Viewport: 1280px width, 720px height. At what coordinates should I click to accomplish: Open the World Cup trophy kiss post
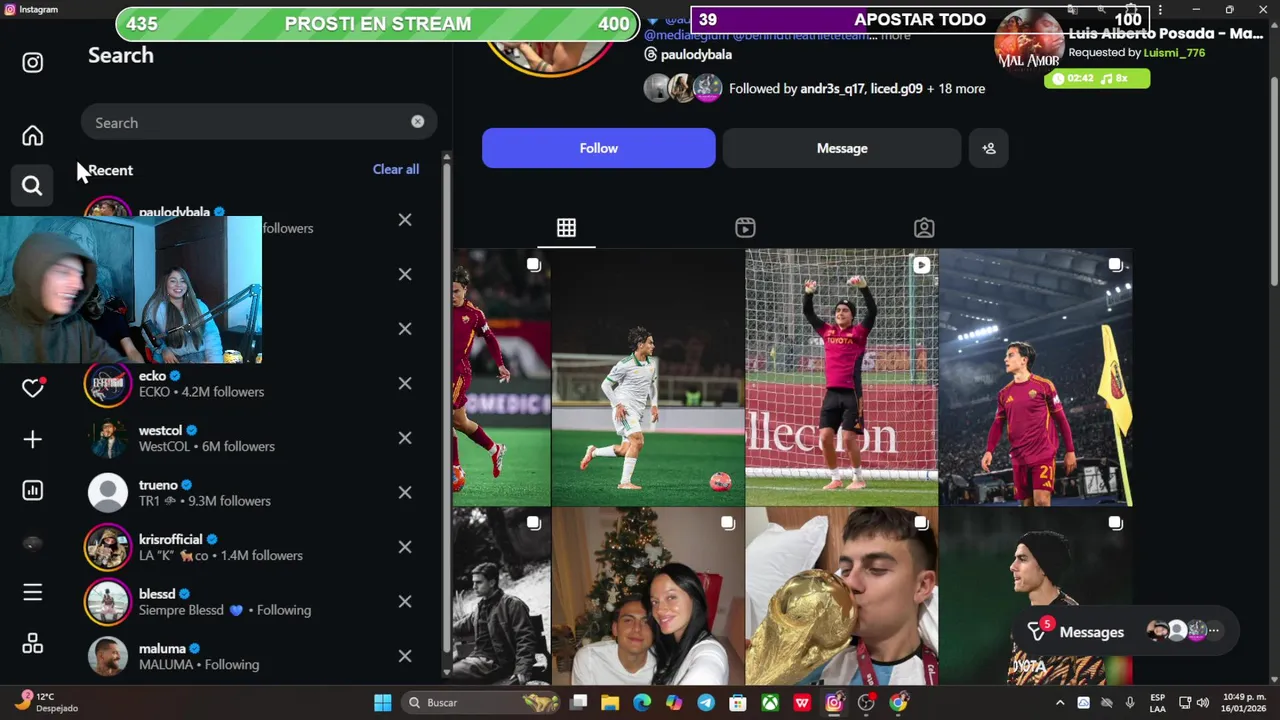pyautogui.click(x=842, y=596)
